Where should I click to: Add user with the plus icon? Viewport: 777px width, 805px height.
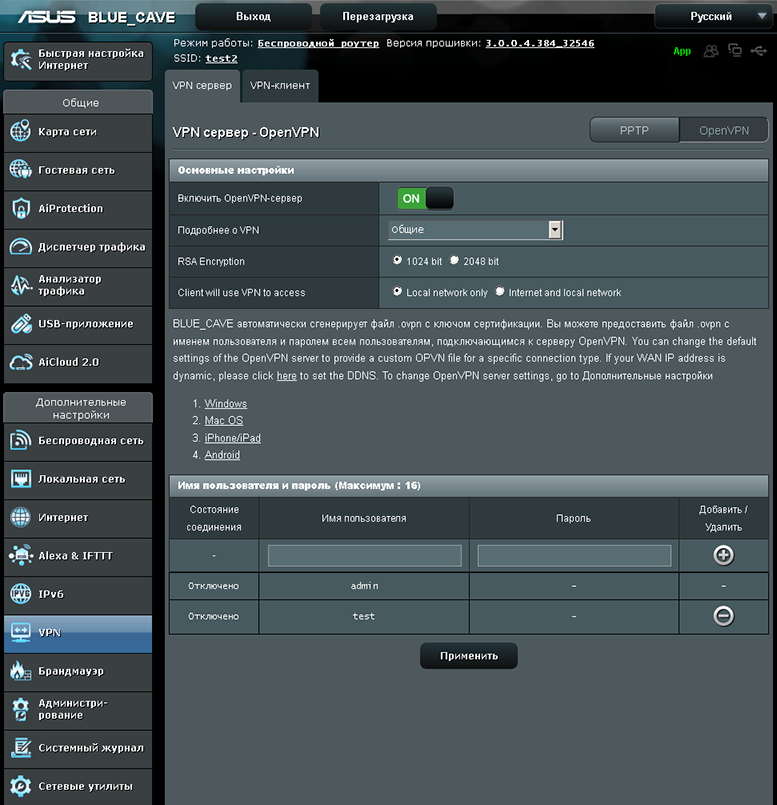pos(723,555)
